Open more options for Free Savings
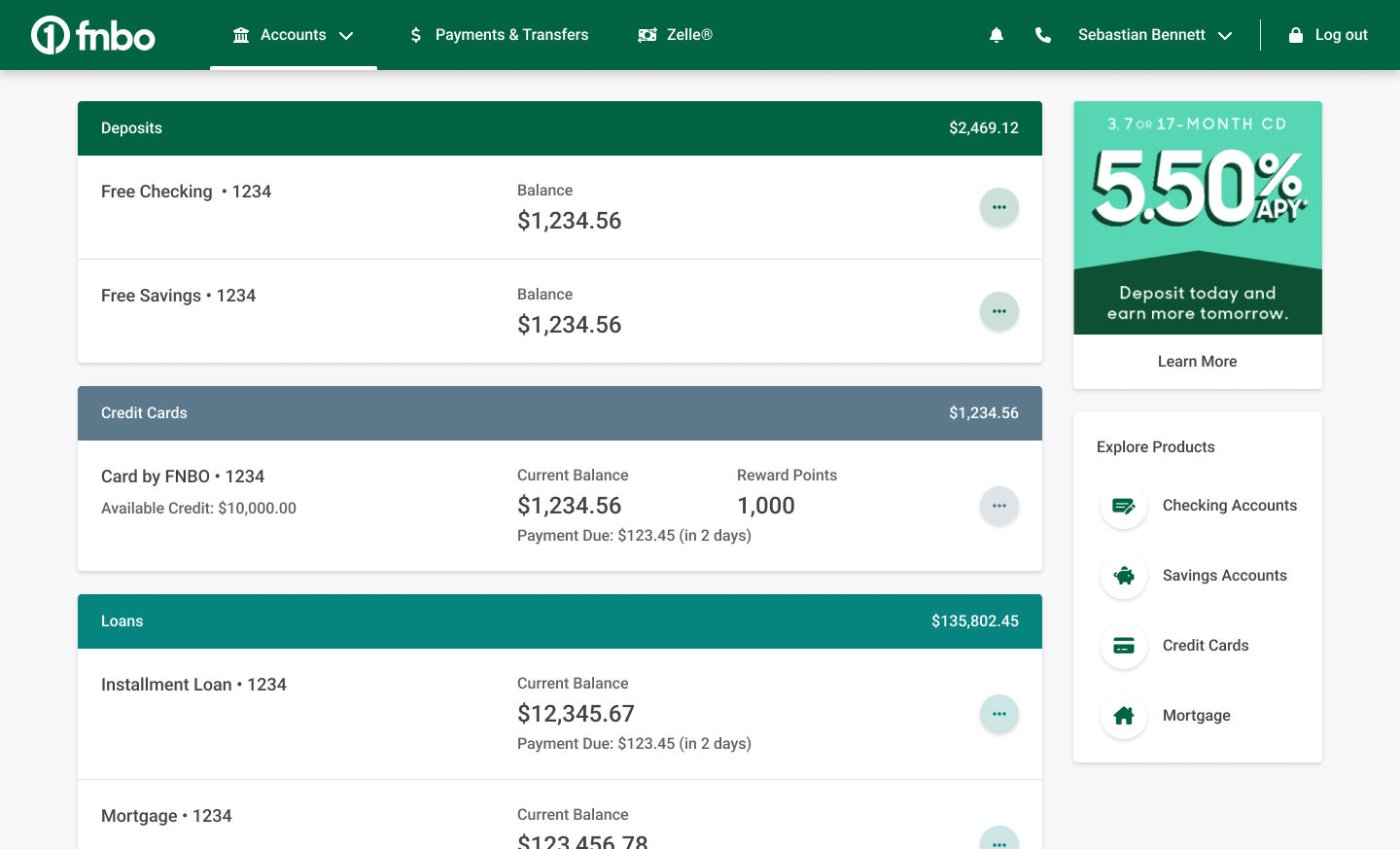The height and width of the screenshot is (849, 1400). click(999, 311)
